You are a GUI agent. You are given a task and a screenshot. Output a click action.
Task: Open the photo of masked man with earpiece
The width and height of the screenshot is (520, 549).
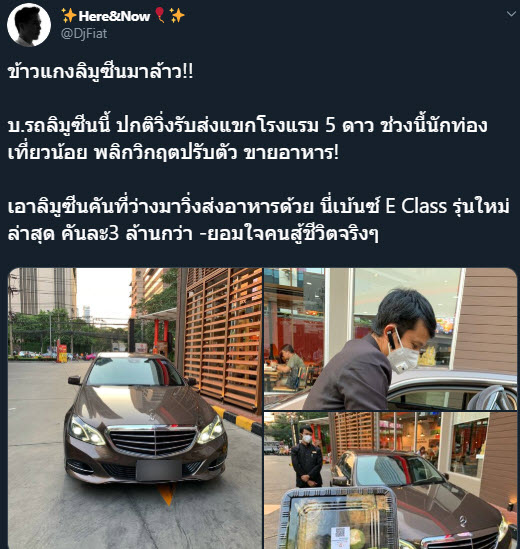tap(390, 339)
